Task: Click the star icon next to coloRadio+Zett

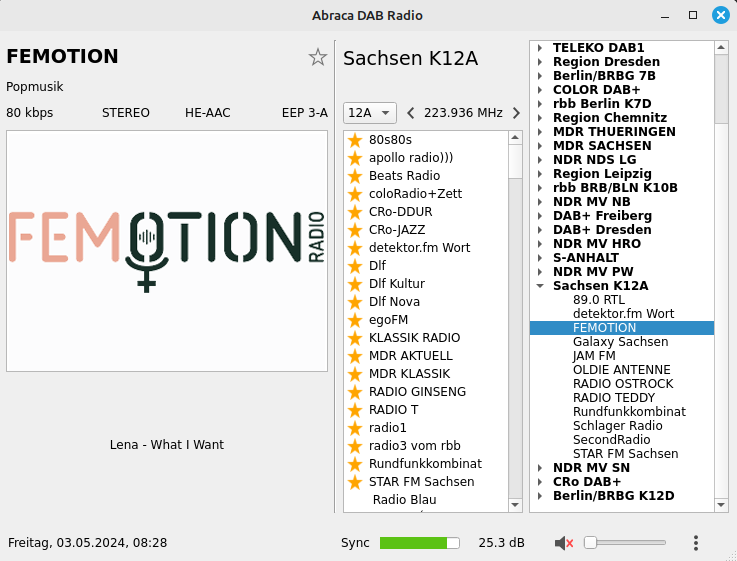Action: click(355, 194)
